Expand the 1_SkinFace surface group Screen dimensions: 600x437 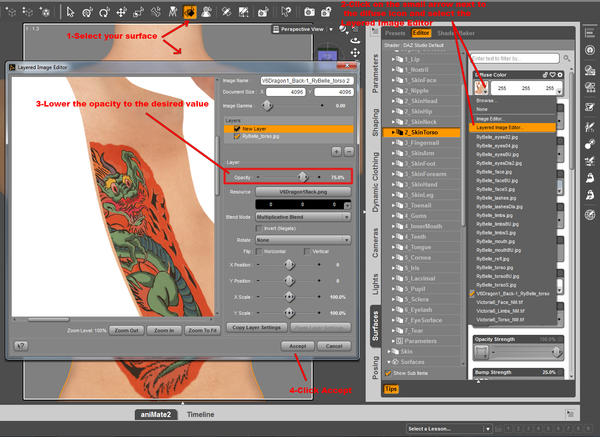[393, 80]
